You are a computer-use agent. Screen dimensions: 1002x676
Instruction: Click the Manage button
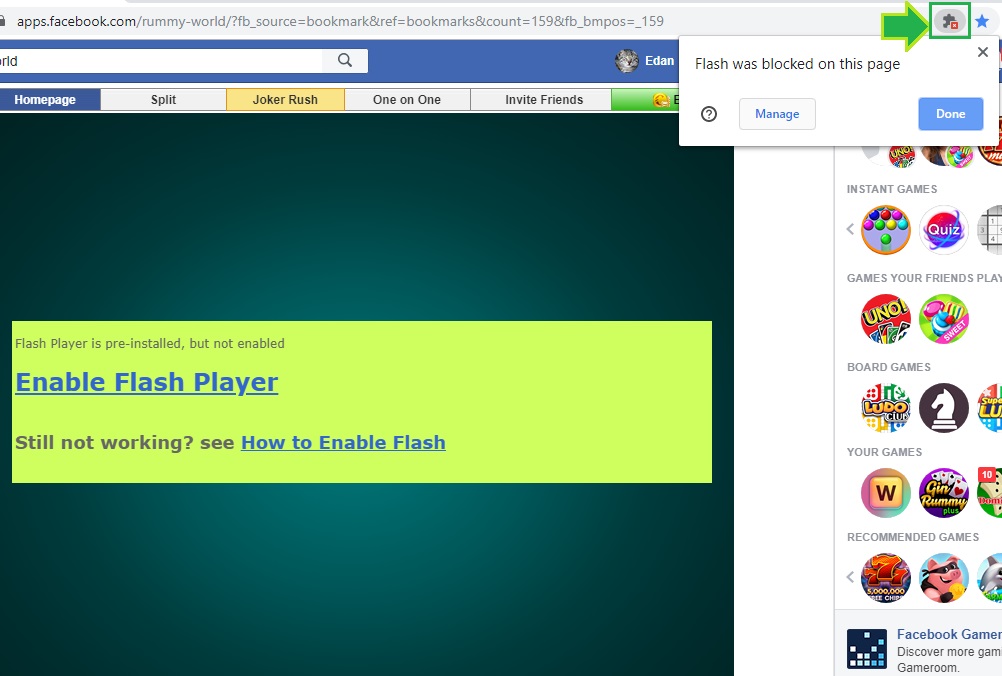(x=777, y=114)
